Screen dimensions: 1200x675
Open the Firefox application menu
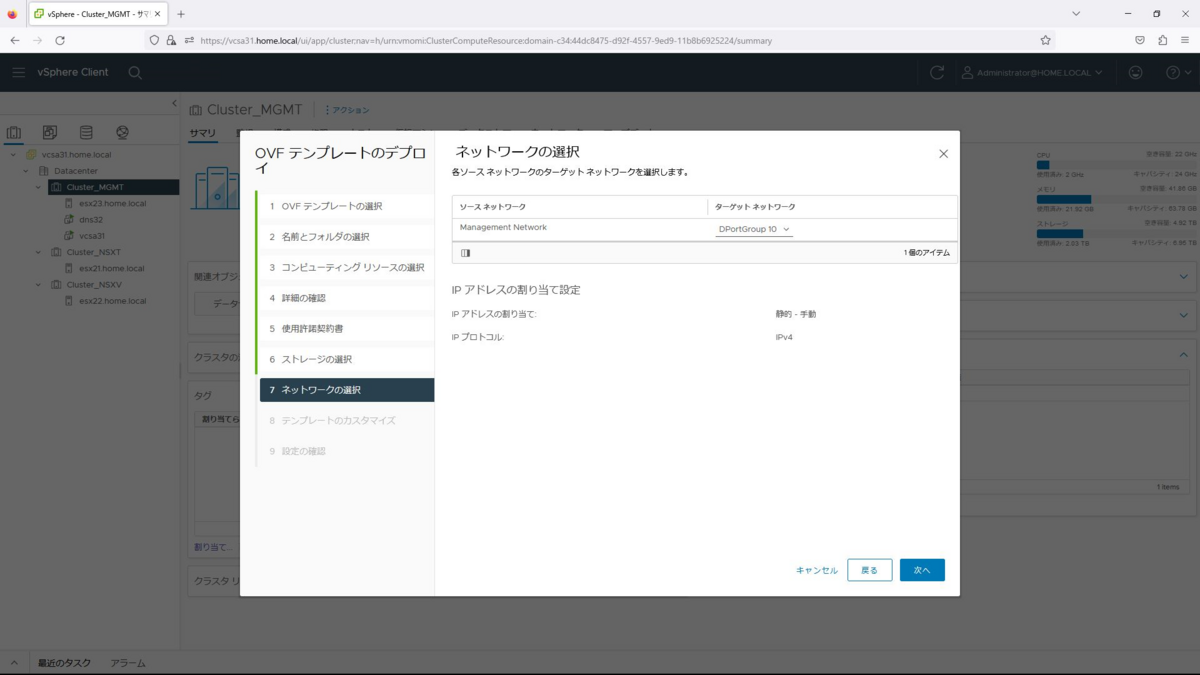coord(1185,40)
